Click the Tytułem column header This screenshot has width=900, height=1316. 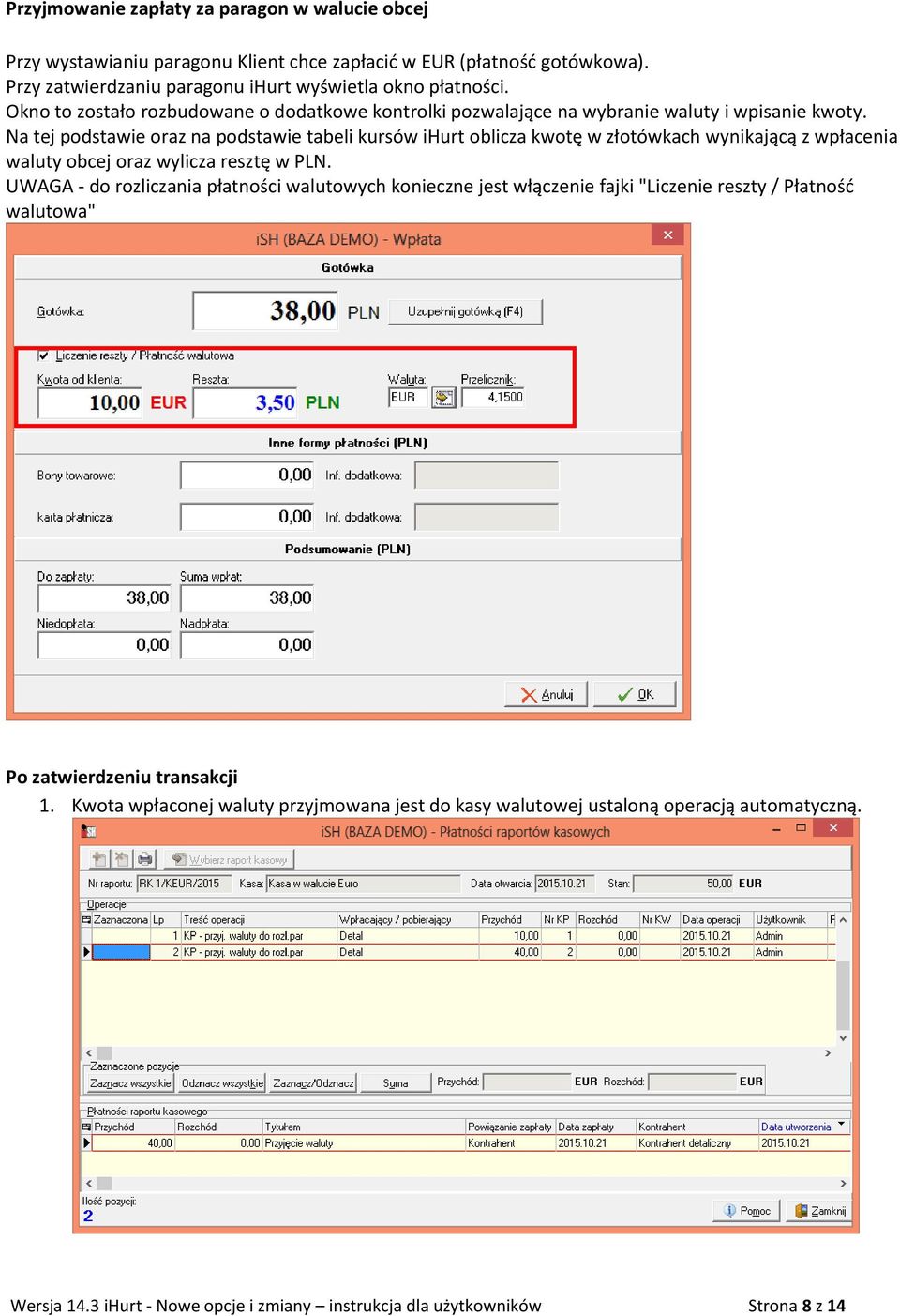point(364,1127)
